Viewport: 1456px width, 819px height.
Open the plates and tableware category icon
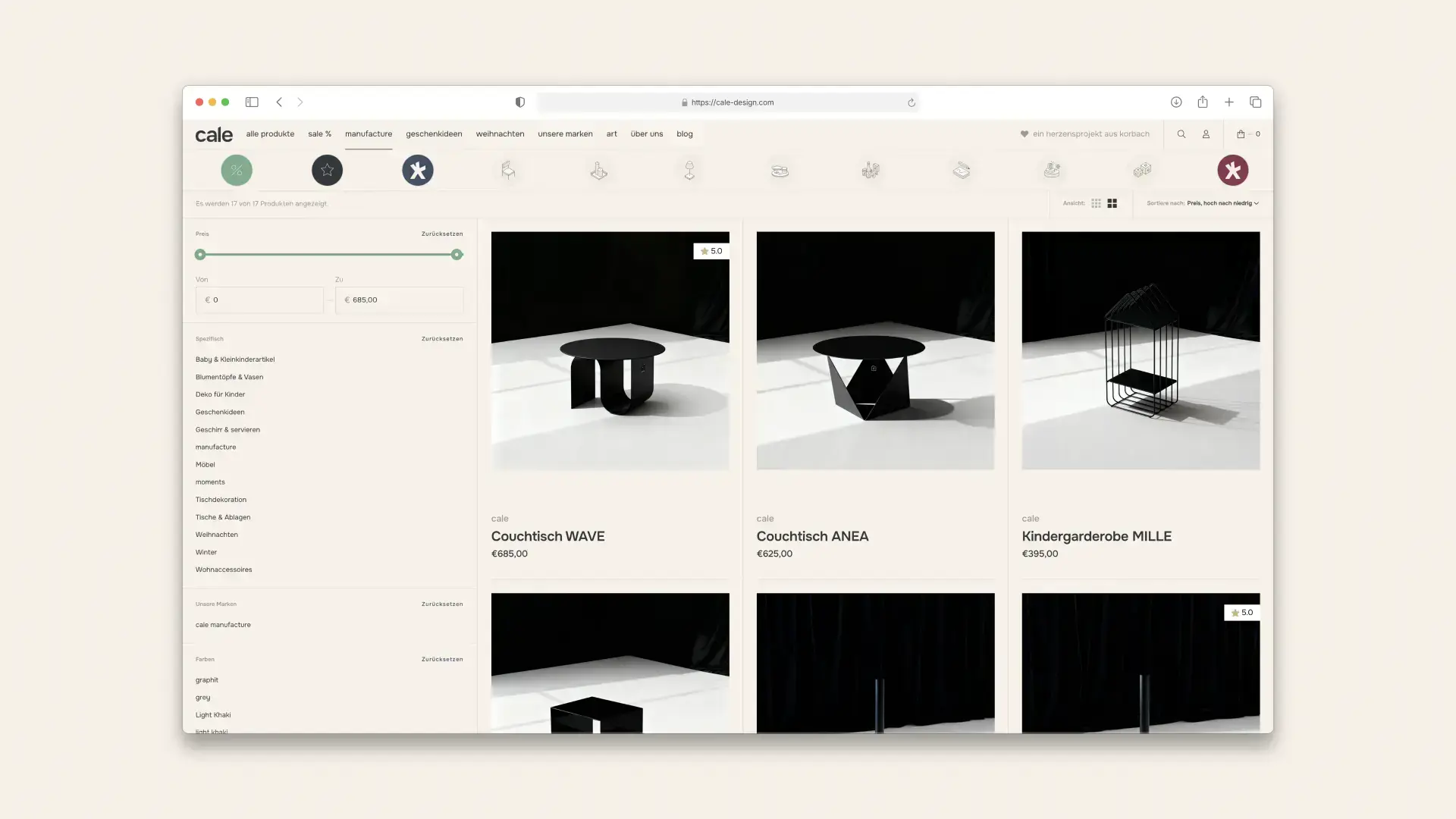781,170
